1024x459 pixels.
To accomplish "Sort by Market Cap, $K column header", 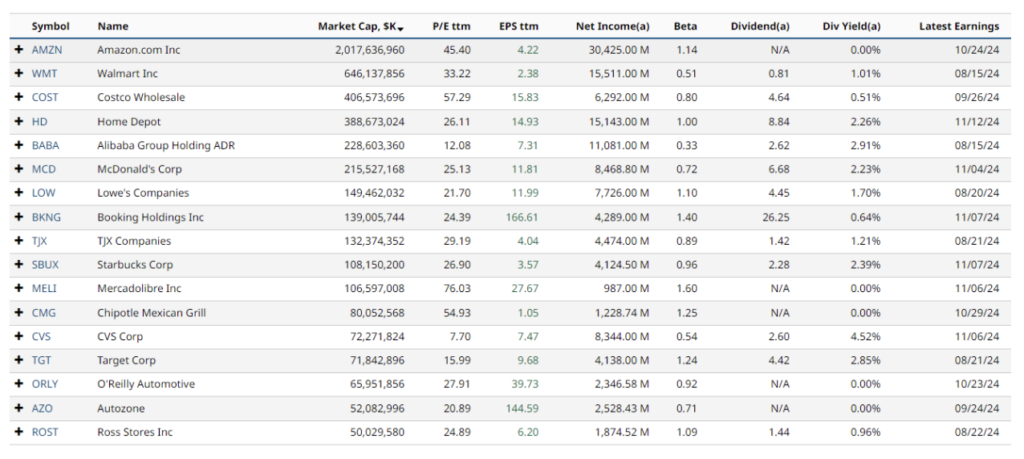I will click(x=361, y=27).
